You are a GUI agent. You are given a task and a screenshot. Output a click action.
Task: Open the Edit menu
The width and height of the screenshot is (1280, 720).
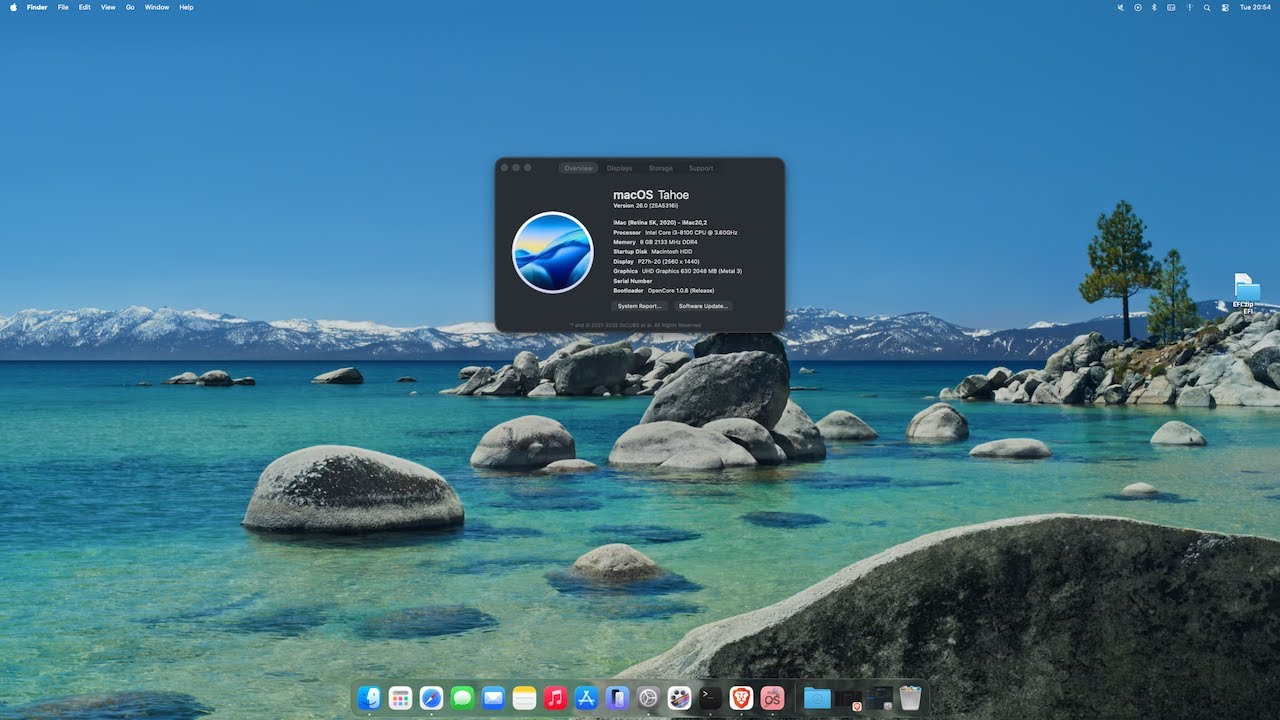point(85,7)
